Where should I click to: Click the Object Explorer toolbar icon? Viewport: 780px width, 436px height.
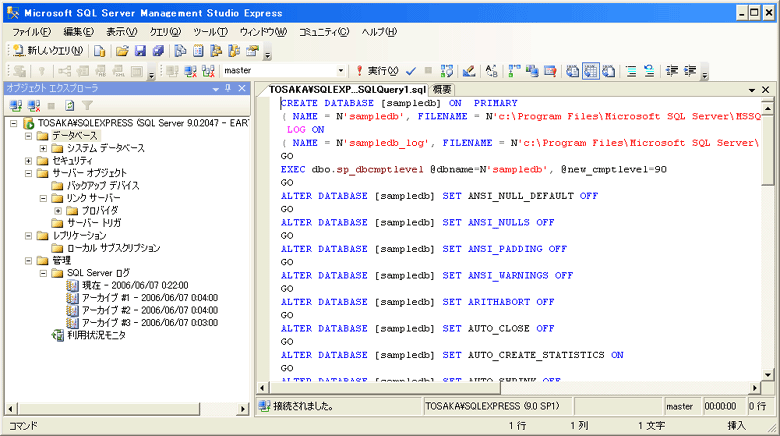tap(216, 51)
